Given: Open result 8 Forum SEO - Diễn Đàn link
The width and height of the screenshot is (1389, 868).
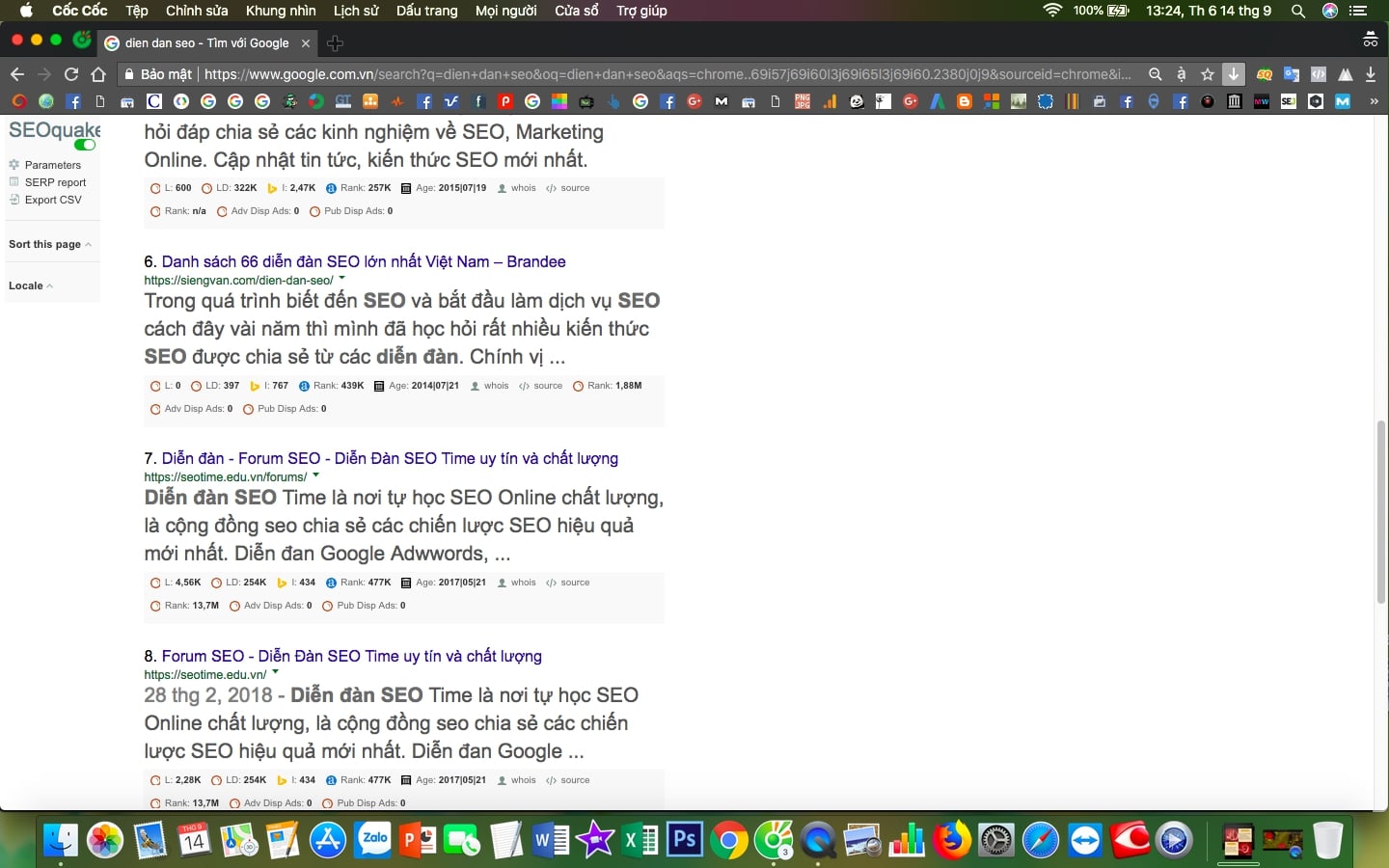Looking at the screenshot, I should 351,656.
